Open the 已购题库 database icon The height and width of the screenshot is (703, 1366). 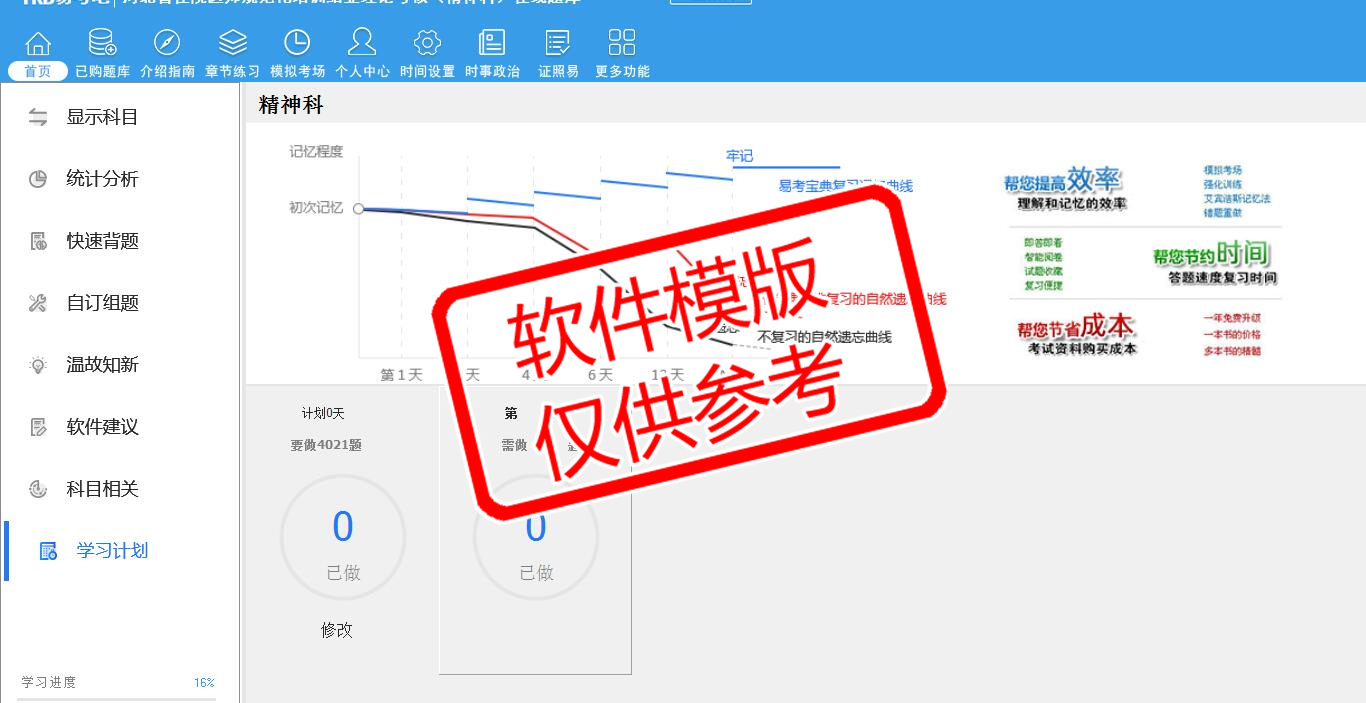click(x=102, y=44)
